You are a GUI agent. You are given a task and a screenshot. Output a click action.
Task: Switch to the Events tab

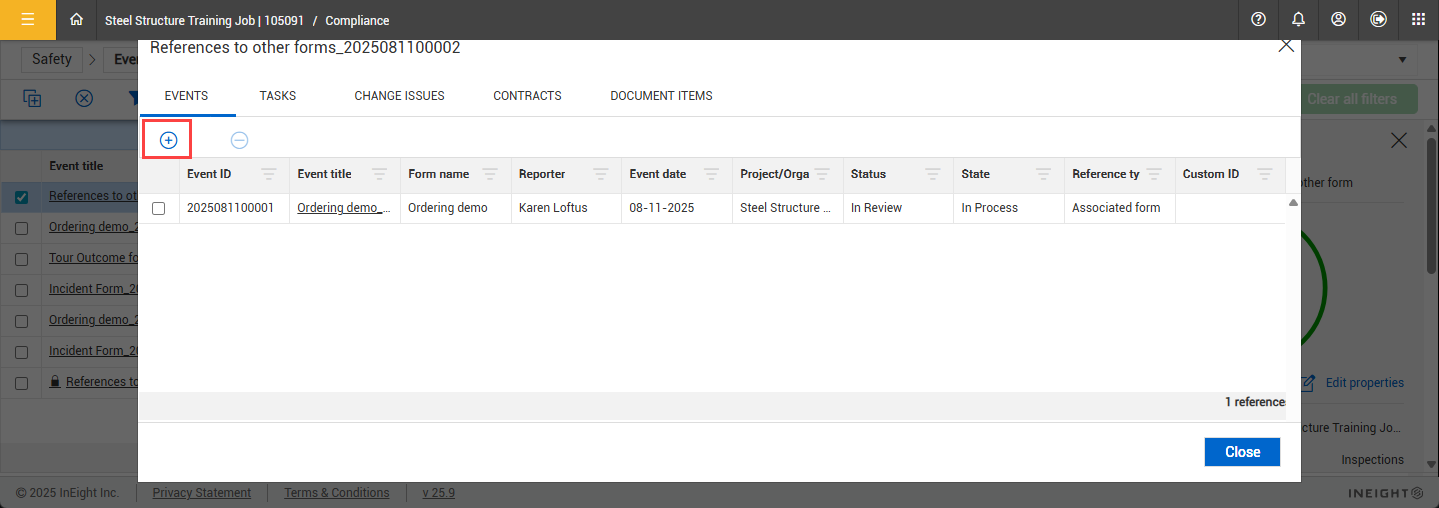pos(186,96)
